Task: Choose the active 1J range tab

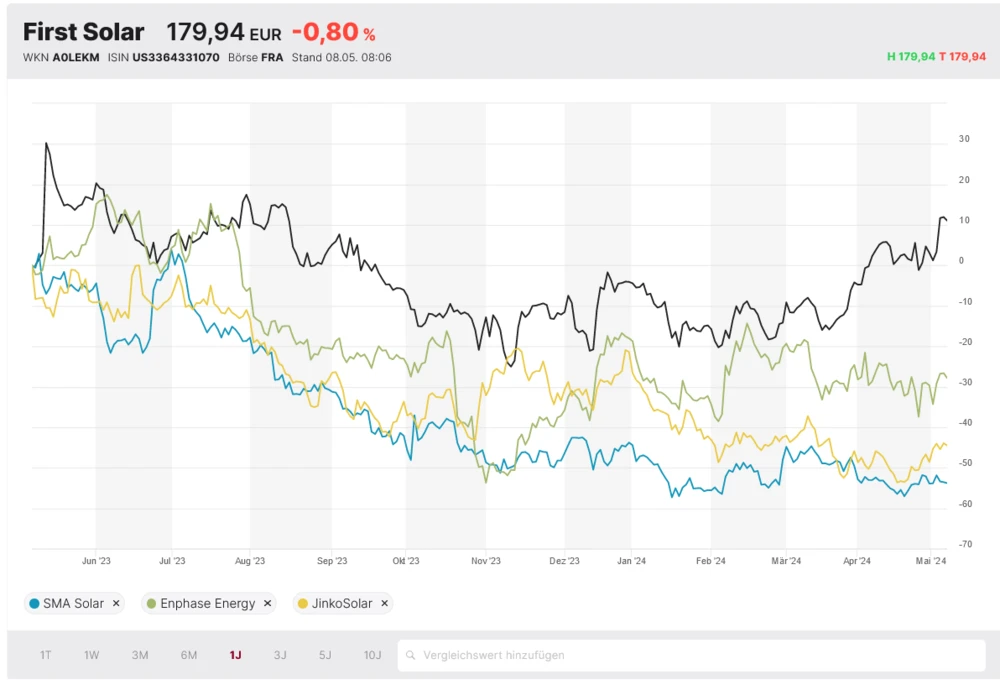Action: coord(235,656)
